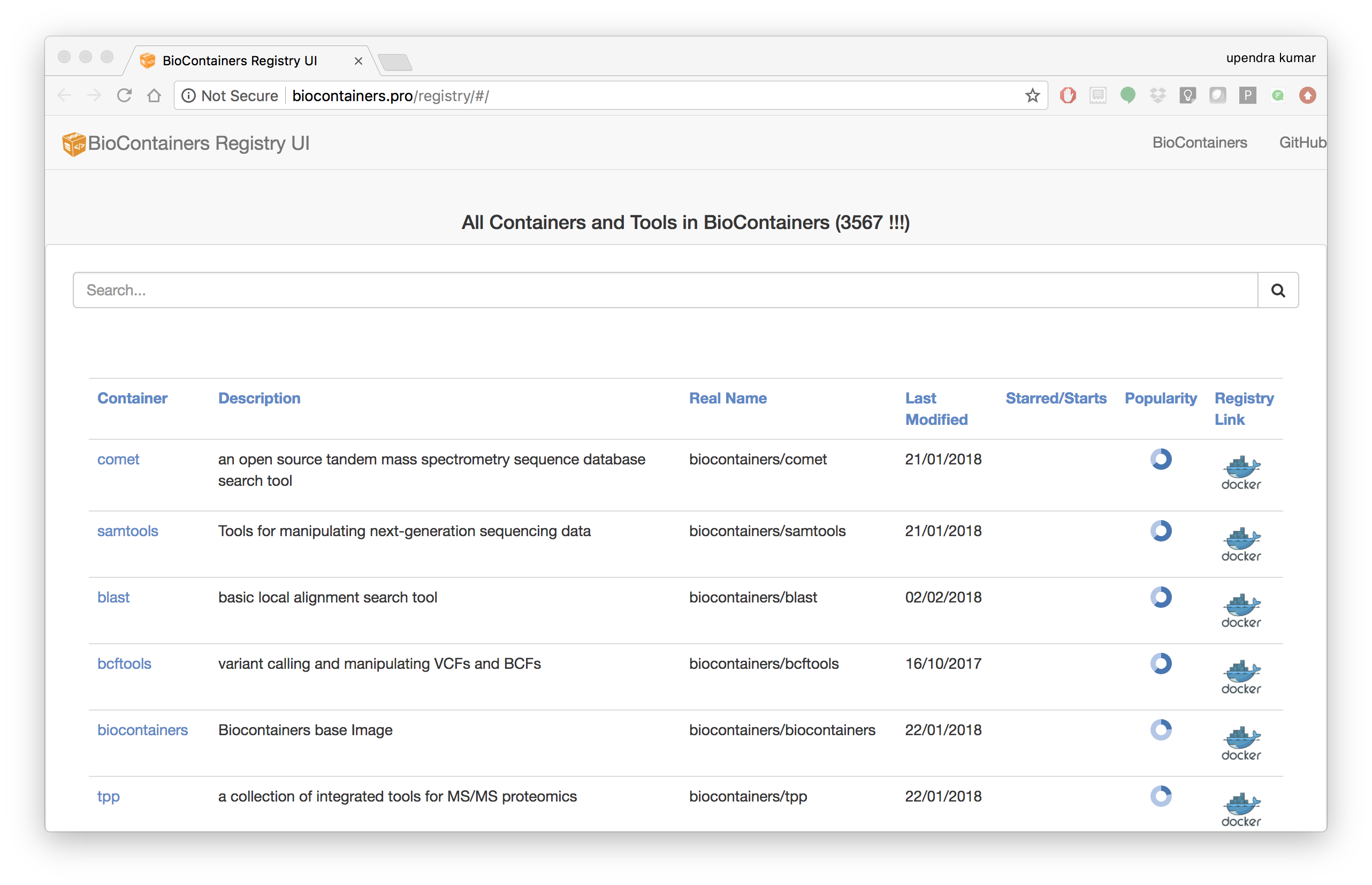Sort by Starred/Starts column header
This screenshot has width=1372, height=885.
click(1055, 398)
